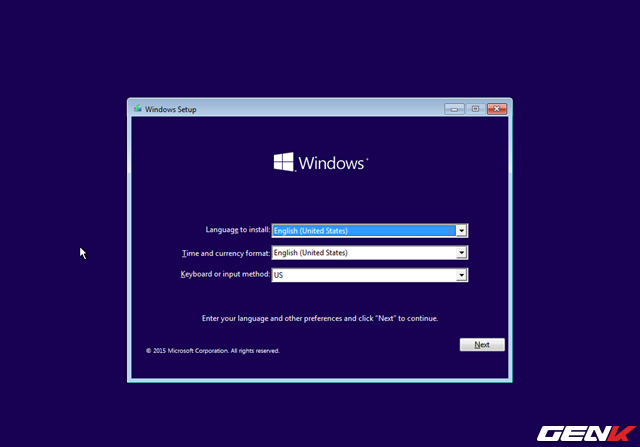
Task: Click the 'Windows Setup' title text
Action: click(x=171, y=109)
